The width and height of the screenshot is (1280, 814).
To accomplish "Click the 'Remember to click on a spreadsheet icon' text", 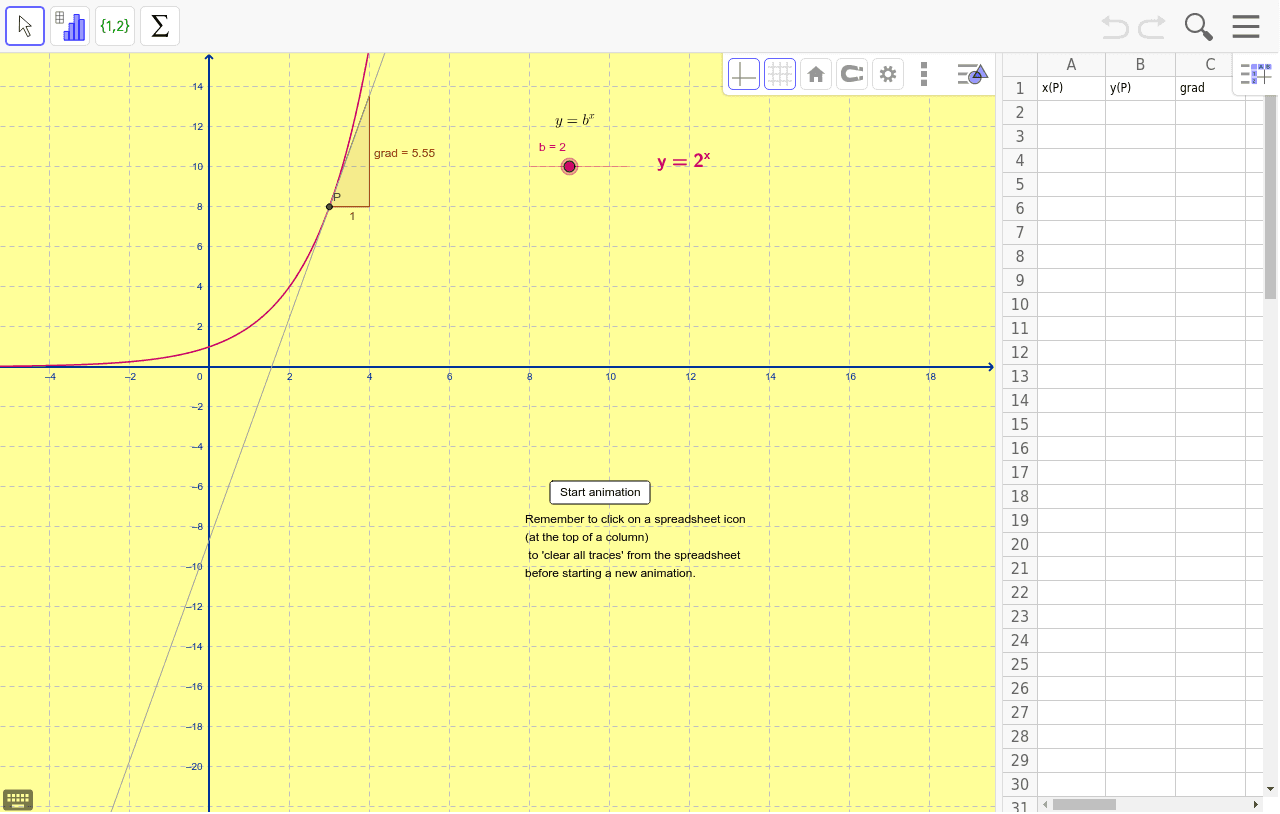I will 635,519.
